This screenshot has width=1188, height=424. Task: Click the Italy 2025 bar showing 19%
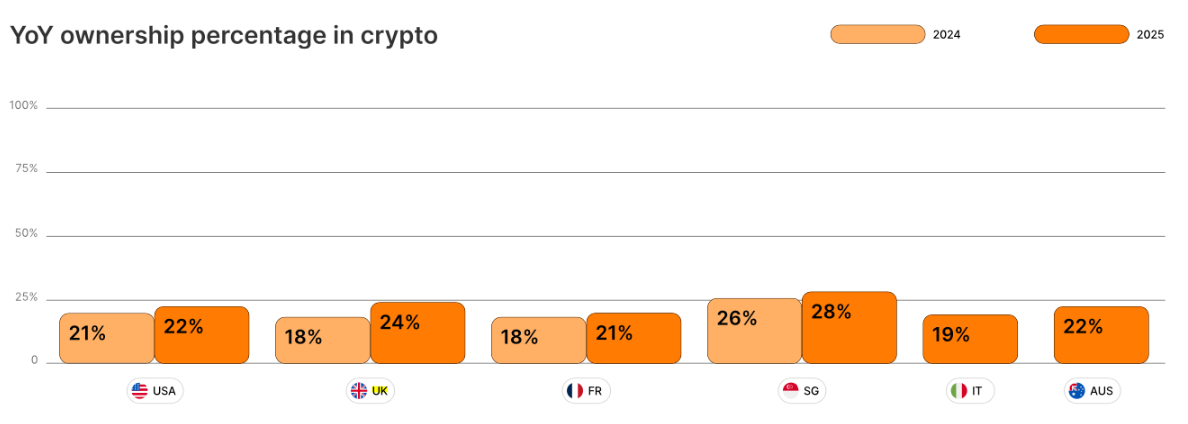point(970,339)
